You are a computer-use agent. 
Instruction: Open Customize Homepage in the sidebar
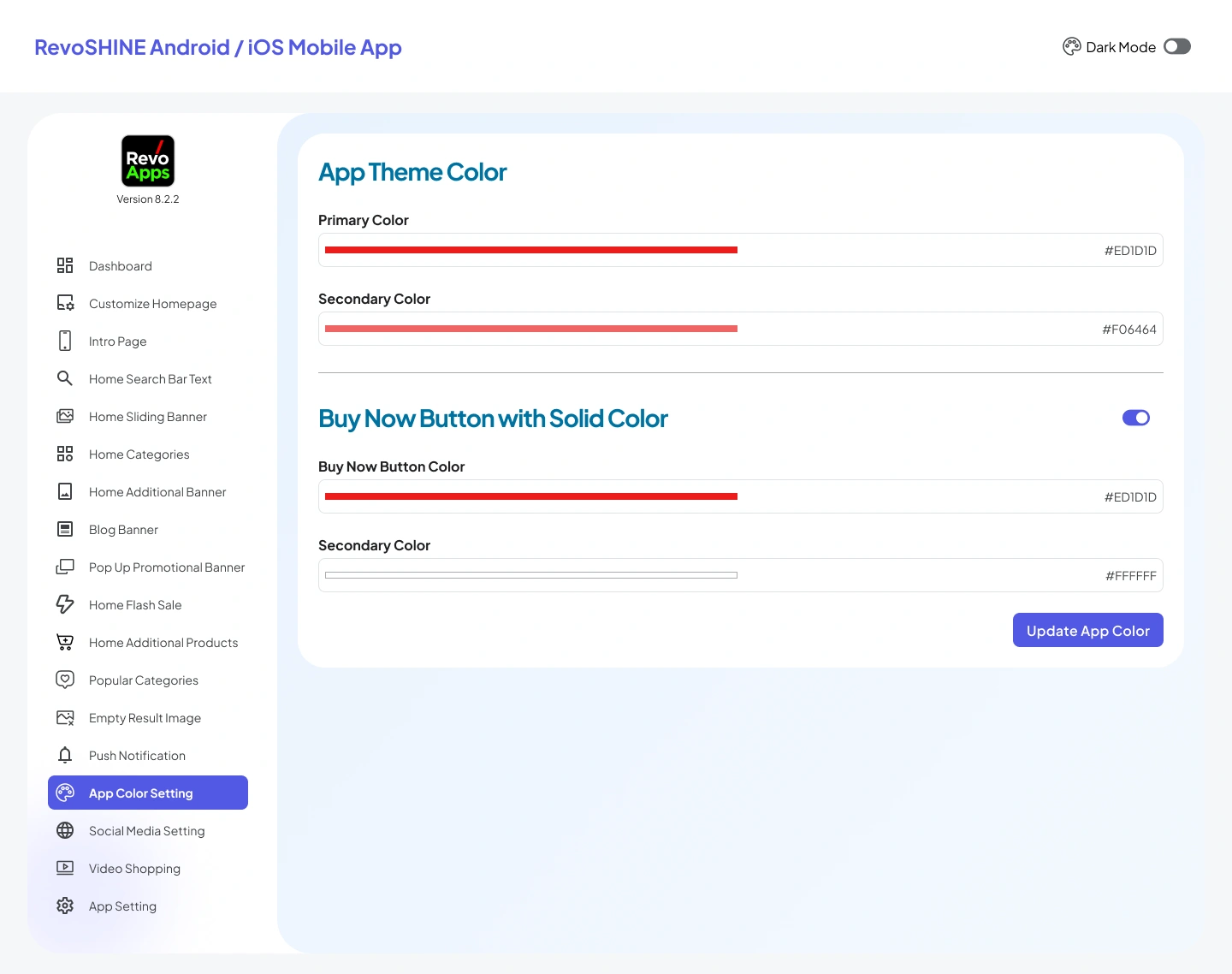click(148, 304)
